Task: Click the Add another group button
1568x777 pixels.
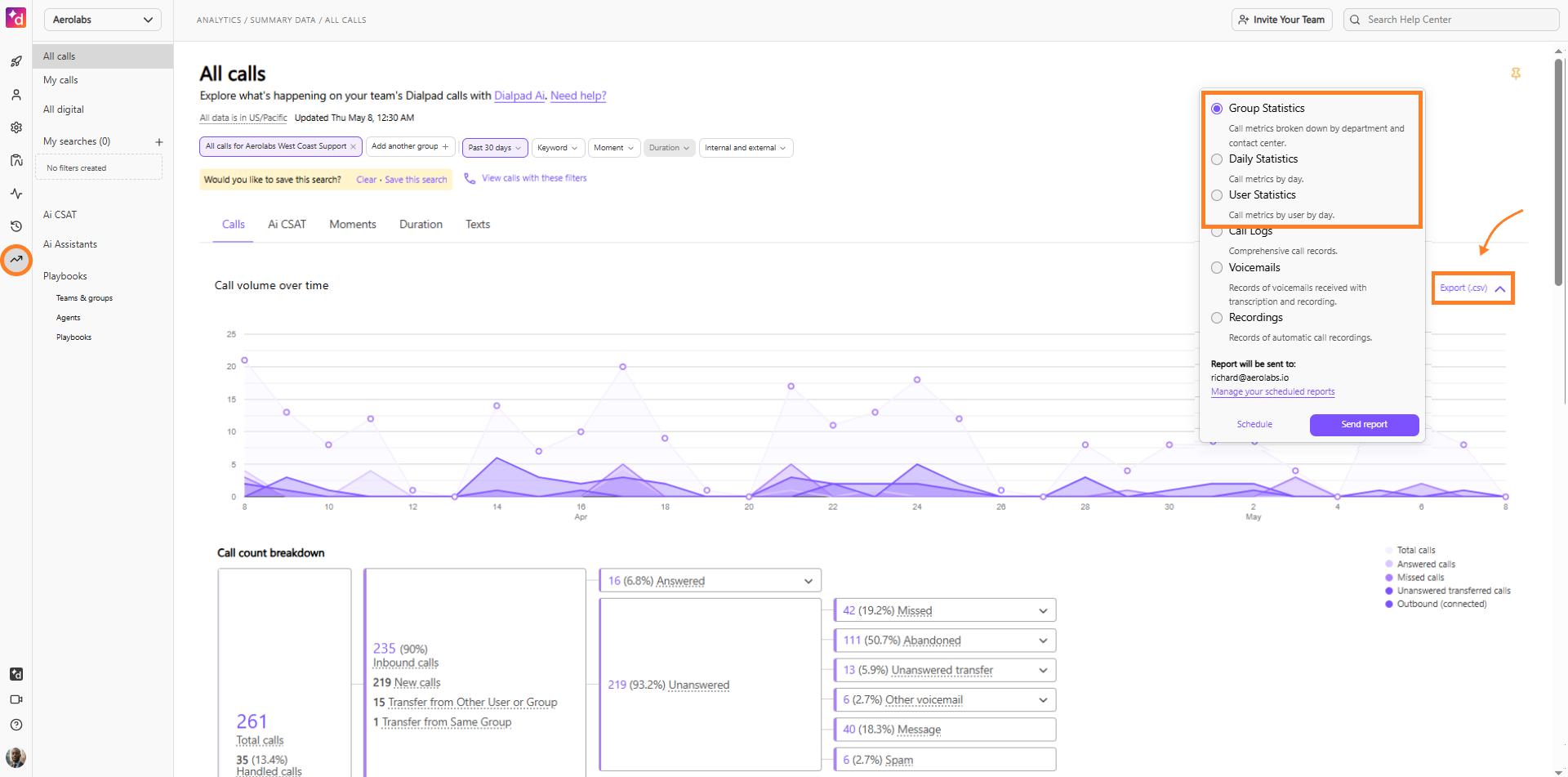Action: tap(409, 146)
